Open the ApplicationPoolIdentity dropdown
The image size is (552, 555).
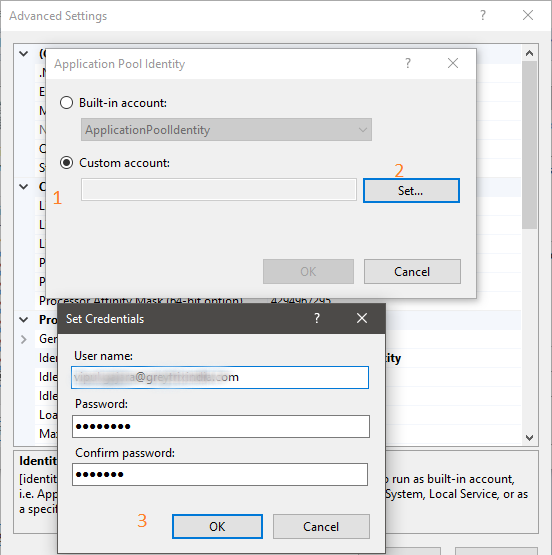(226, 130)
